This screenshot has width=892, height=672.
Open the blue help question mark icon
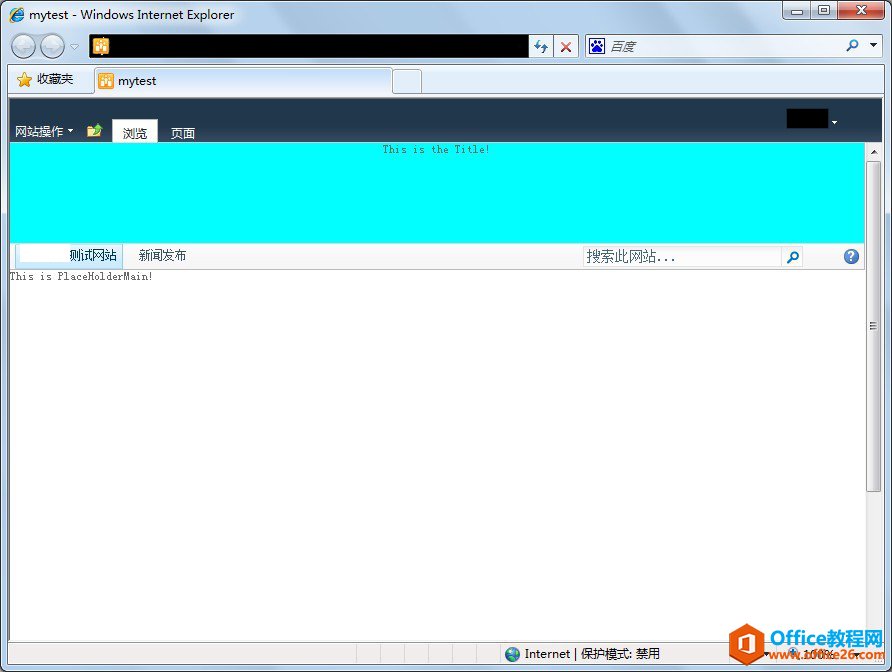click(851, 257)
